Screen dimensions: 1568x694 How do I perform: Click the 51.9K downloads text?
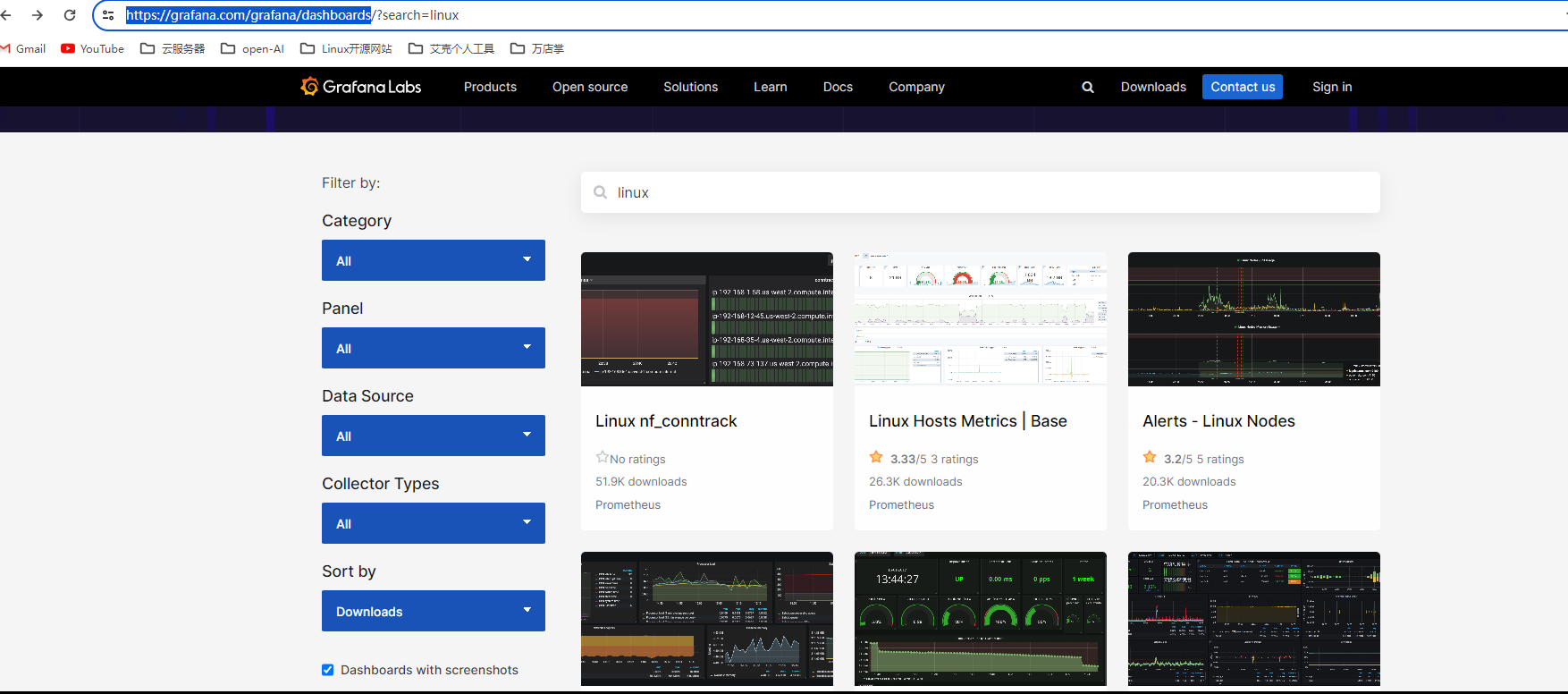641,481
